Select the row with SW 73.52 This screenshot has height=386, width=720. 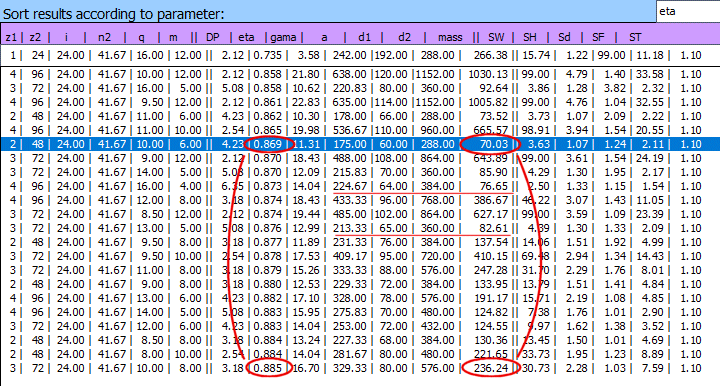click(x=360, y=116)
